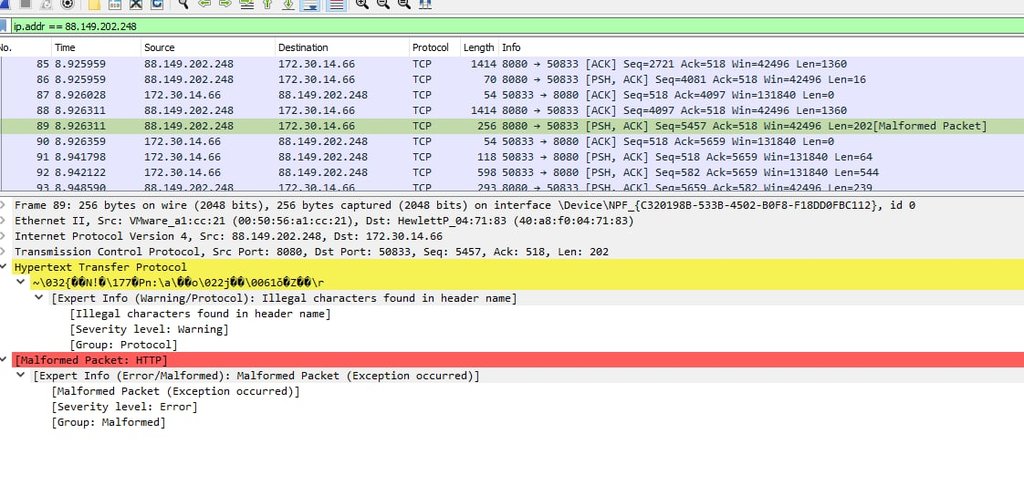Collapse the garbled ~\032 header line
Screen dimensions: 1024x496
tap(21, 283)
